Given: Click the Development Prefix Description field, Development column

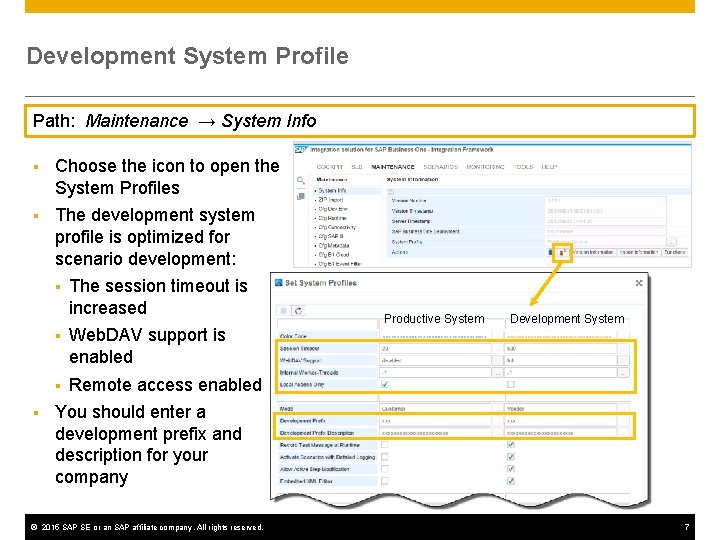Looking at the screenshot, I should [561, 433].
